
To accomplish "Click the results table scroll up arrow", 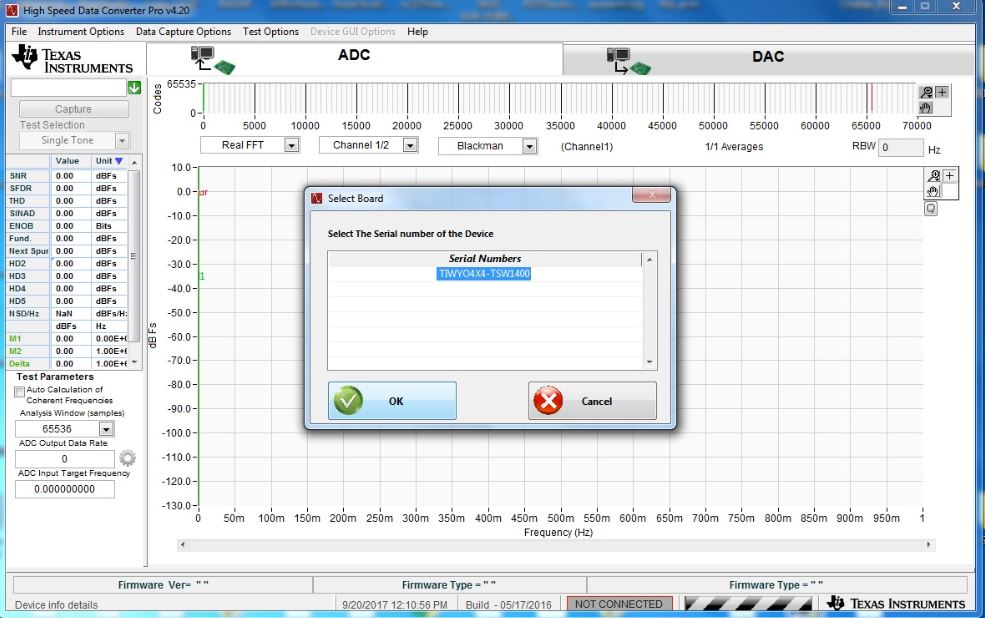I will tap(134, 162).
